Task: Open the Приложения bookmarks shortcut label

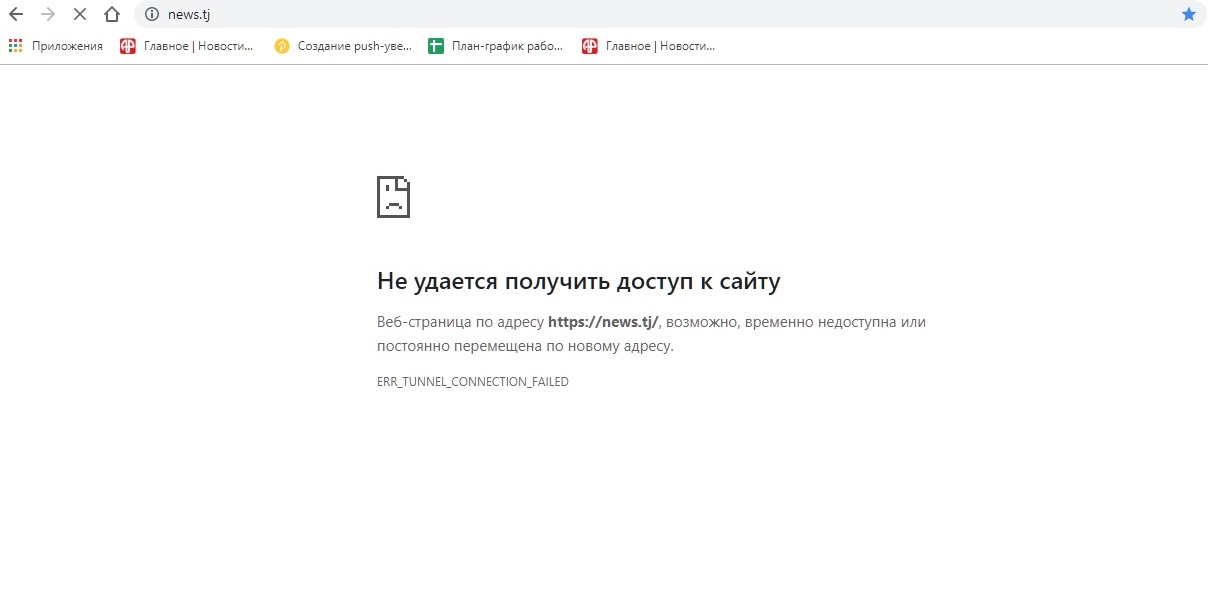Action: [67, 45]
